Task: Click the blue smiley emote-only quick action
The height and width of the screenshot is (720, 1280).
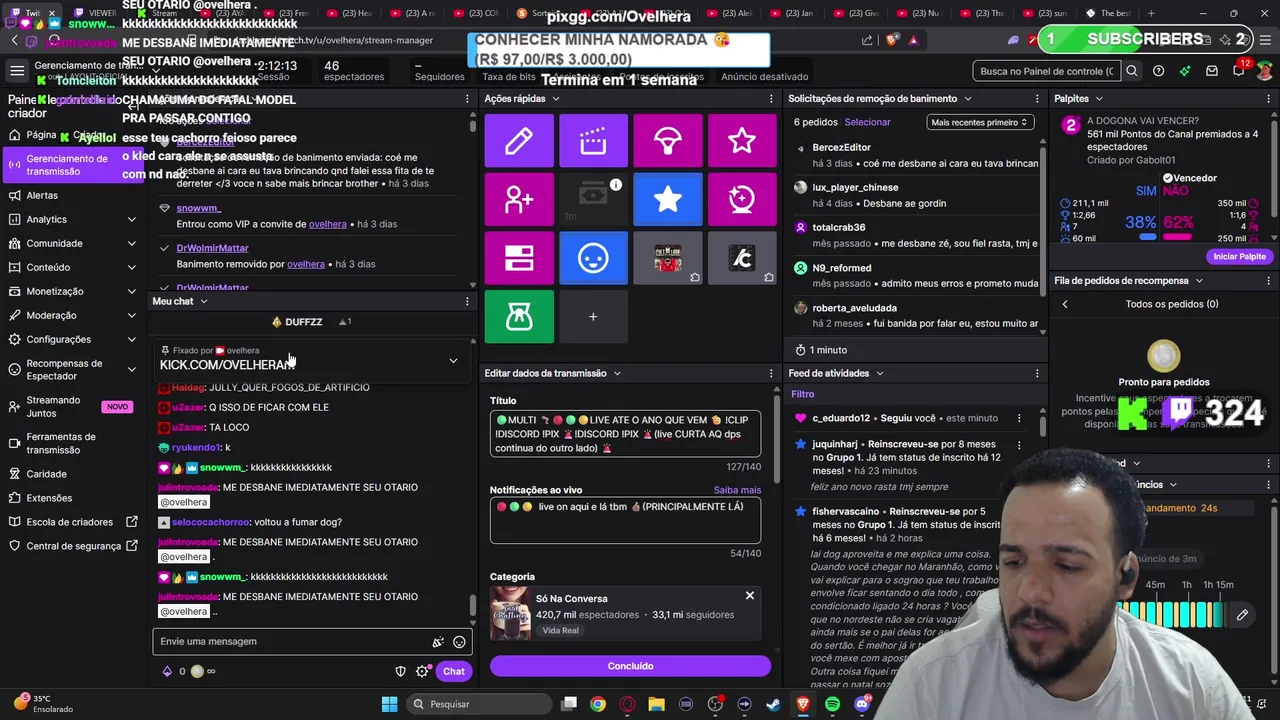Action: (x=593, y=258)
